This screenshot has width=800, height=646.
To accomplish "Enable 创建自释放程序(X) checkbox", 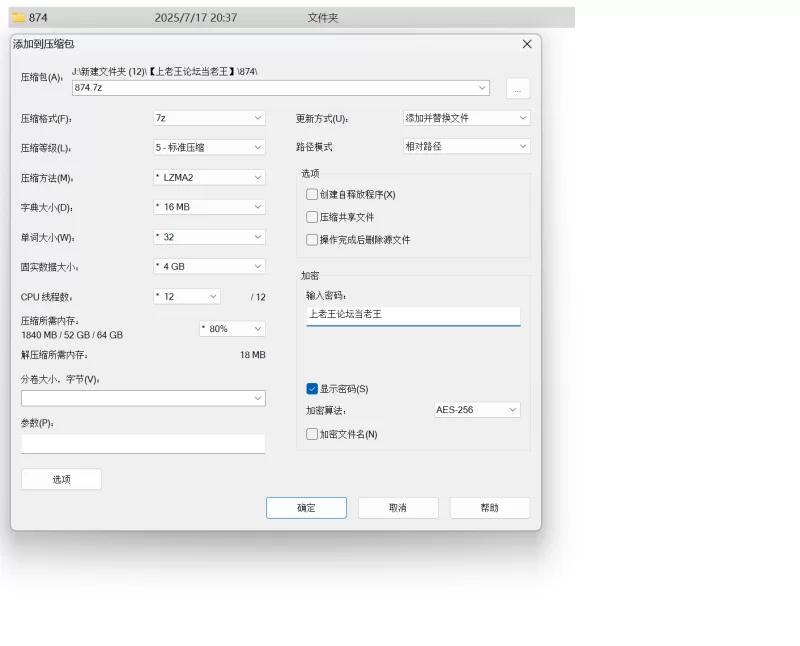I will (312, 194).
